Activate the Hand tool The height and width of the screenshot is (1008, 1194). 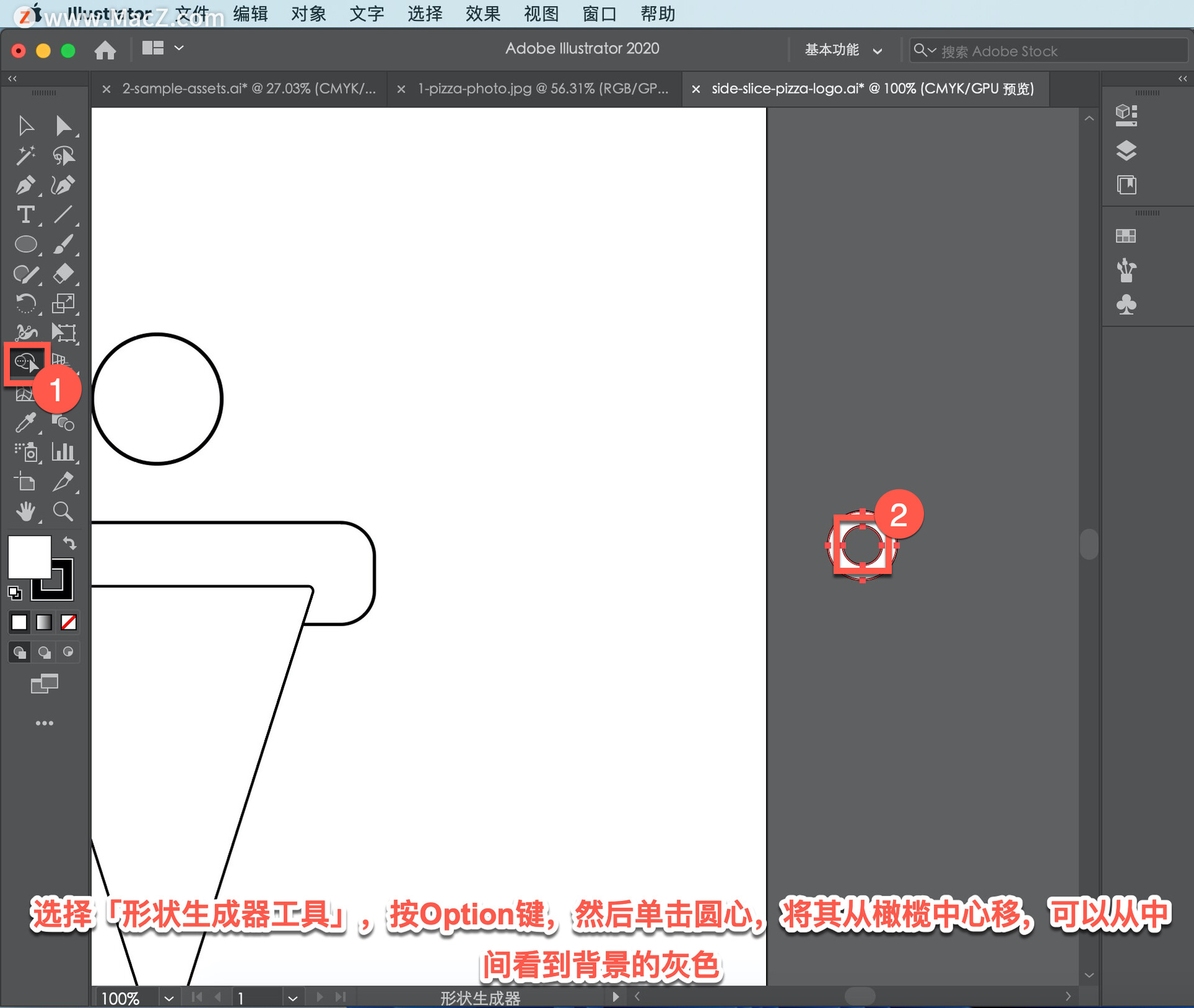25,512
